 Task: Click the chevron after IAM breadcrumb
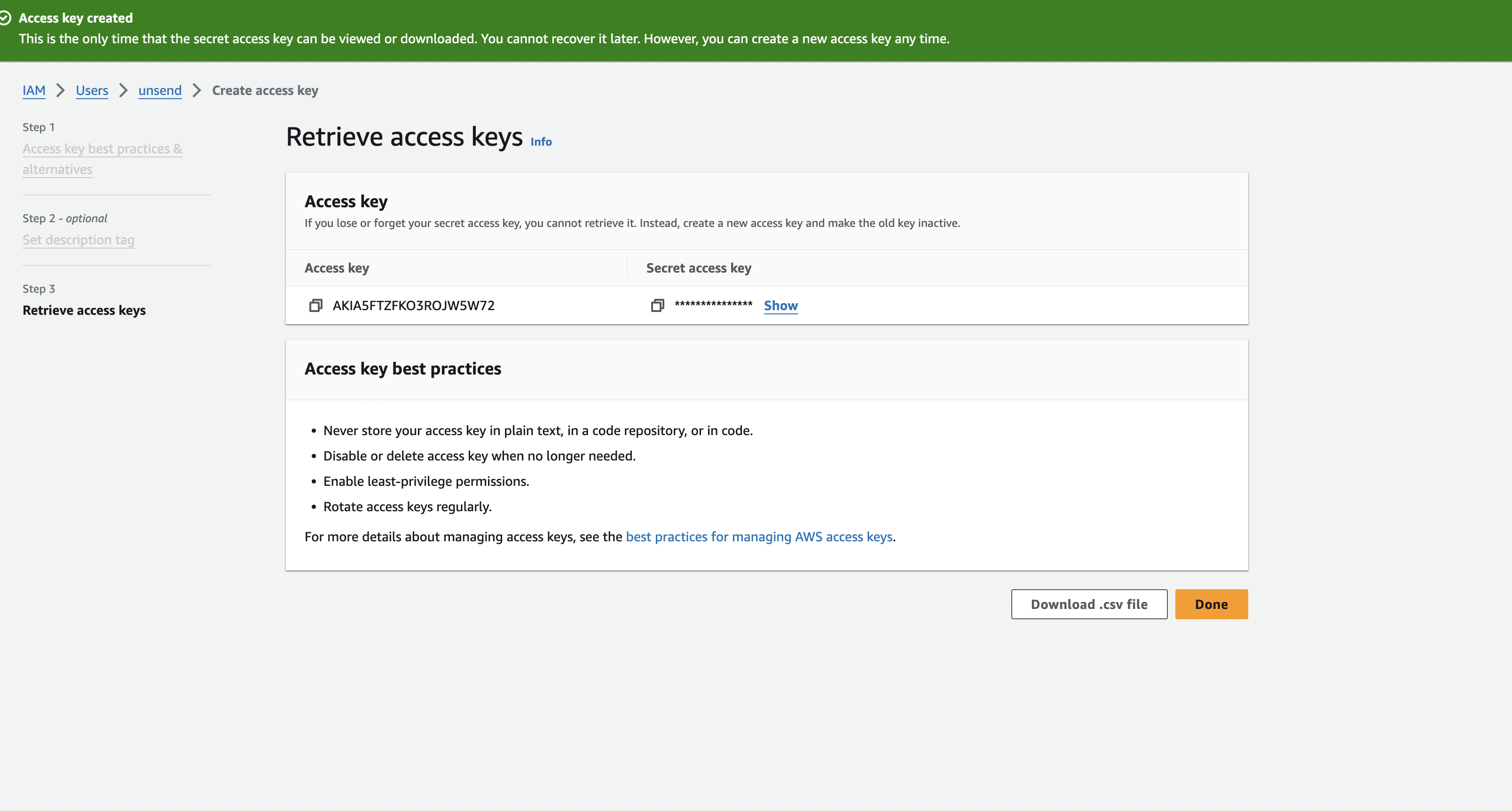(x=61, y=90)
